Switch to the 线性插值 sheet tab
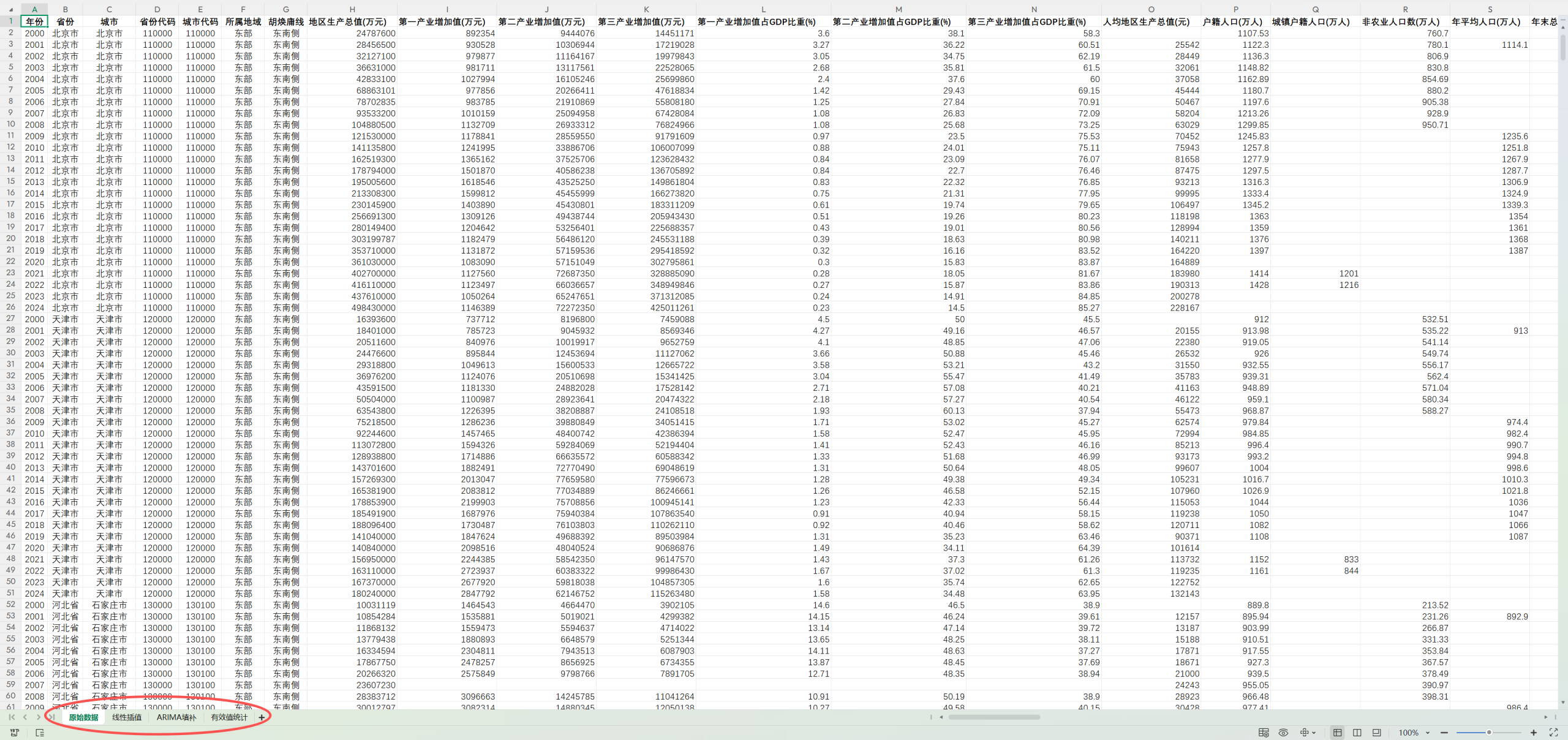The height and width of the screenshot is (740, 1568). click(127, 717)
